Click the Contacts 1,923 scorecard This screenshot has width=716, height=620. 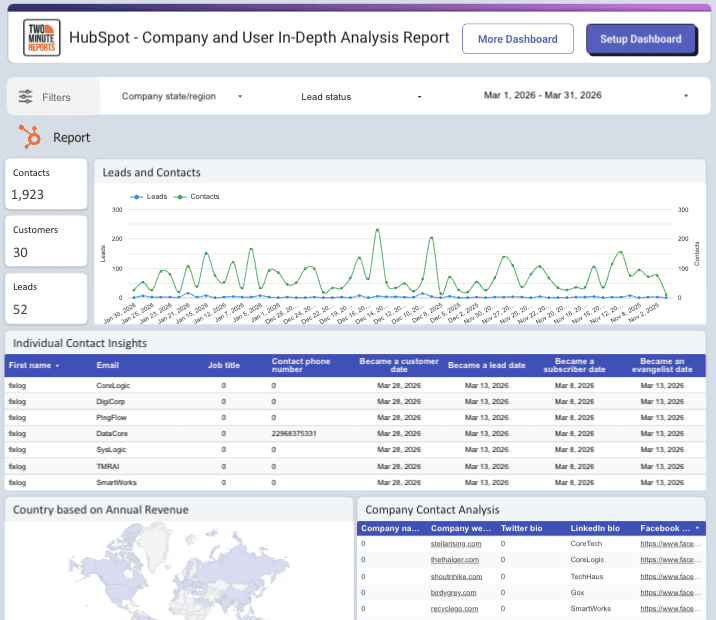46,184
